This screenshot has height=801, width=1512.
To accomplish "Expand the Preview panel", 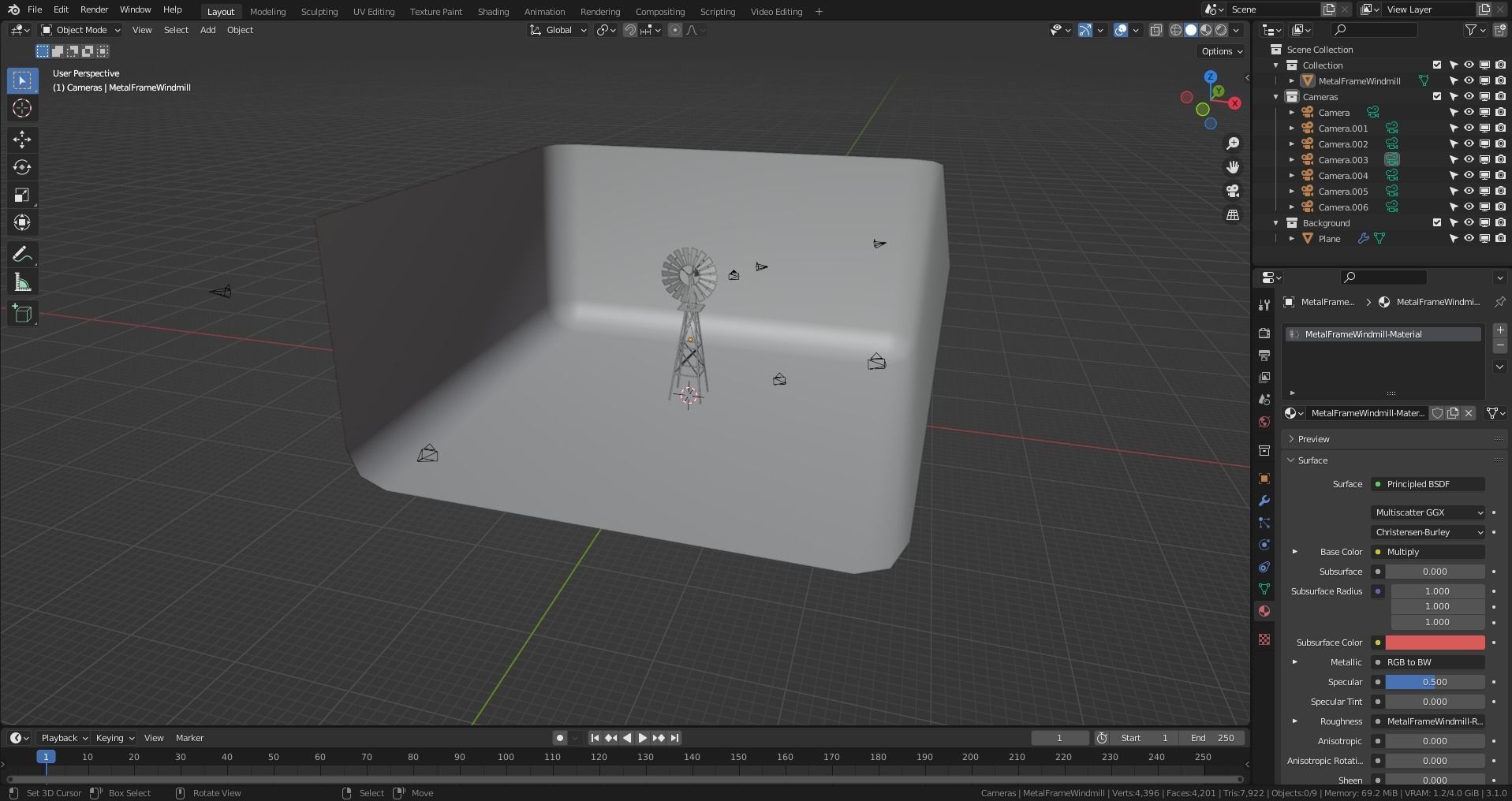I will [x=1291, y=439].
